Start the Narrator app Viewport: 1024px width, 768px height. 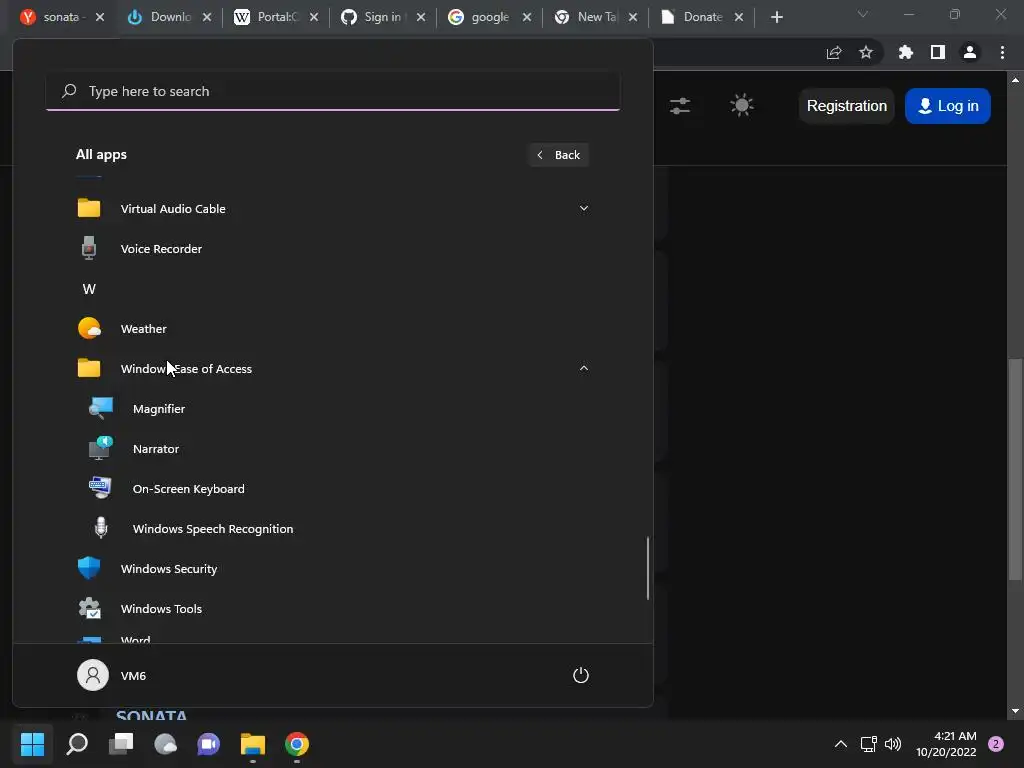332,449
